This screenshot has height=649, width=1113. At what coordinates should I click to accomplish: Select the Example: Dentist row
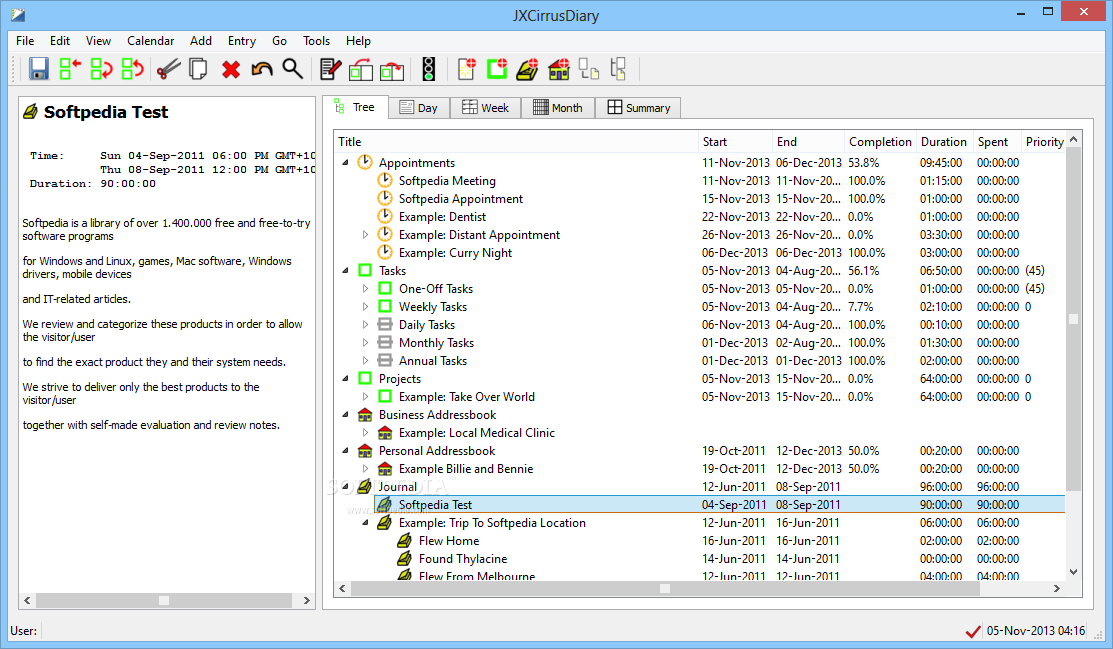pyautogui.click(x=700, y=217)
